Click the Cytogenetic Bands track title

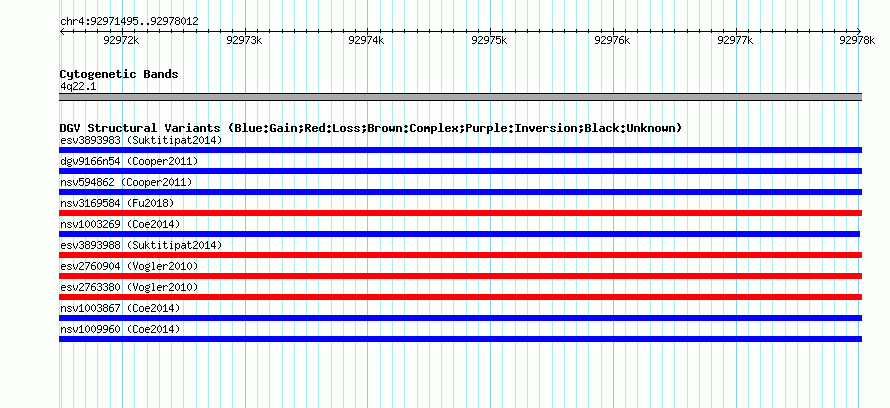pos(119,74)
